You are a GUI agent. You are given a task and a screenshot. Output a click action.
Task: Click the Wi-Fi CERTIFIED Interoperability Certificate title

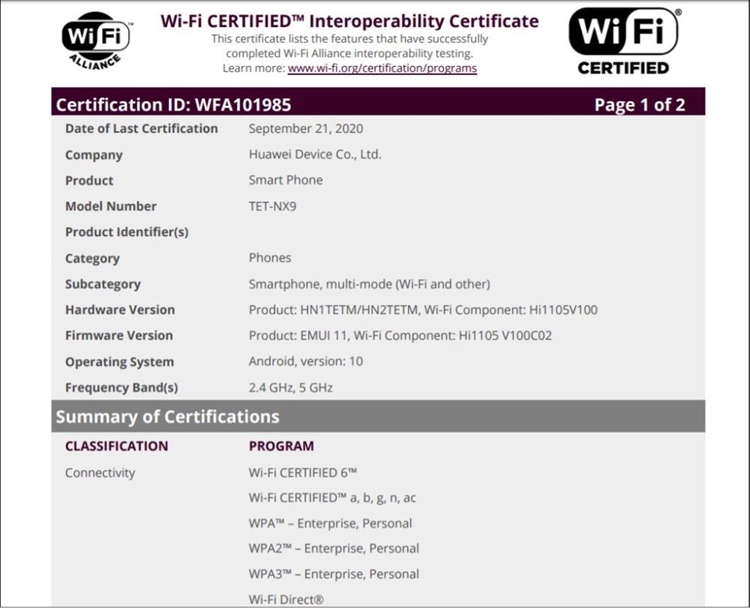tap(350, 21)
